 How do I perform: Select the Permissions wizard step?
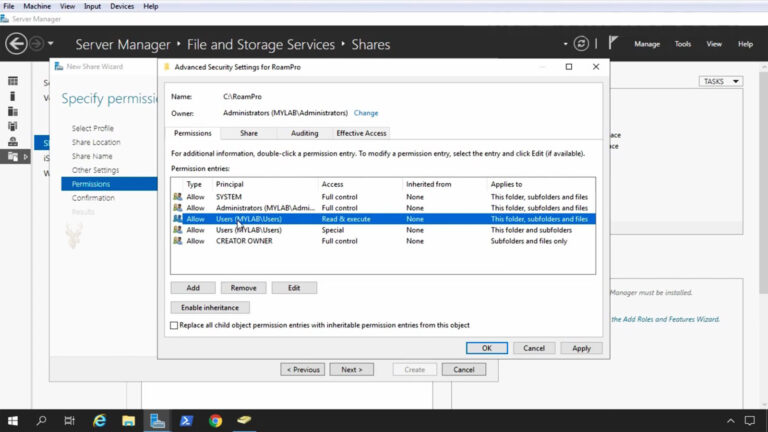(x=109, y=184)
